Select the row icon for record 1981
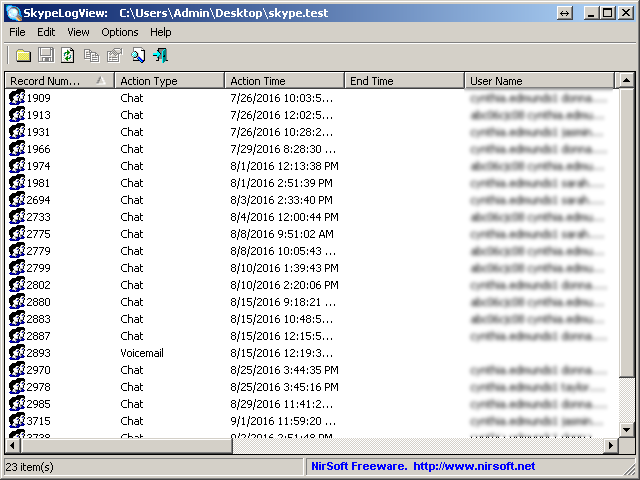The height and width of the screenshot is (480, 640). tap(17, 183)
